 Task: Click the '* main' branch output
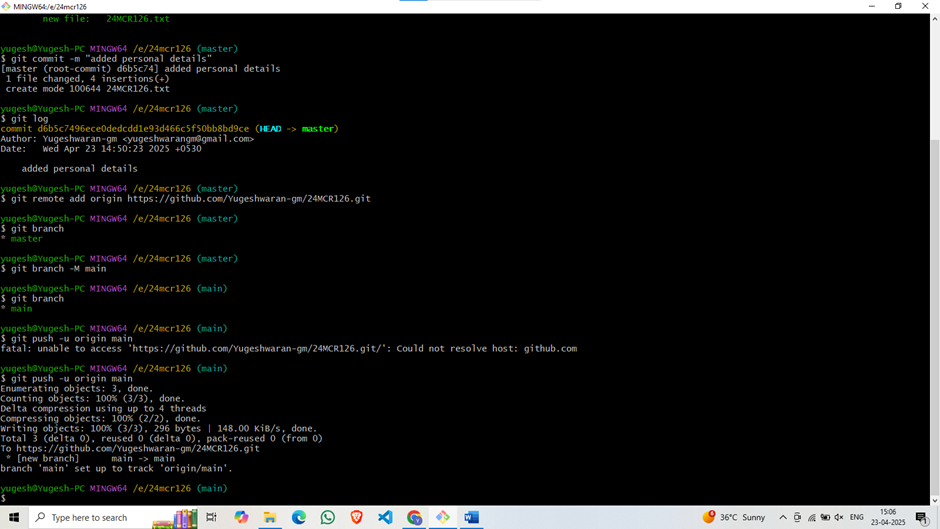(16, 309)
